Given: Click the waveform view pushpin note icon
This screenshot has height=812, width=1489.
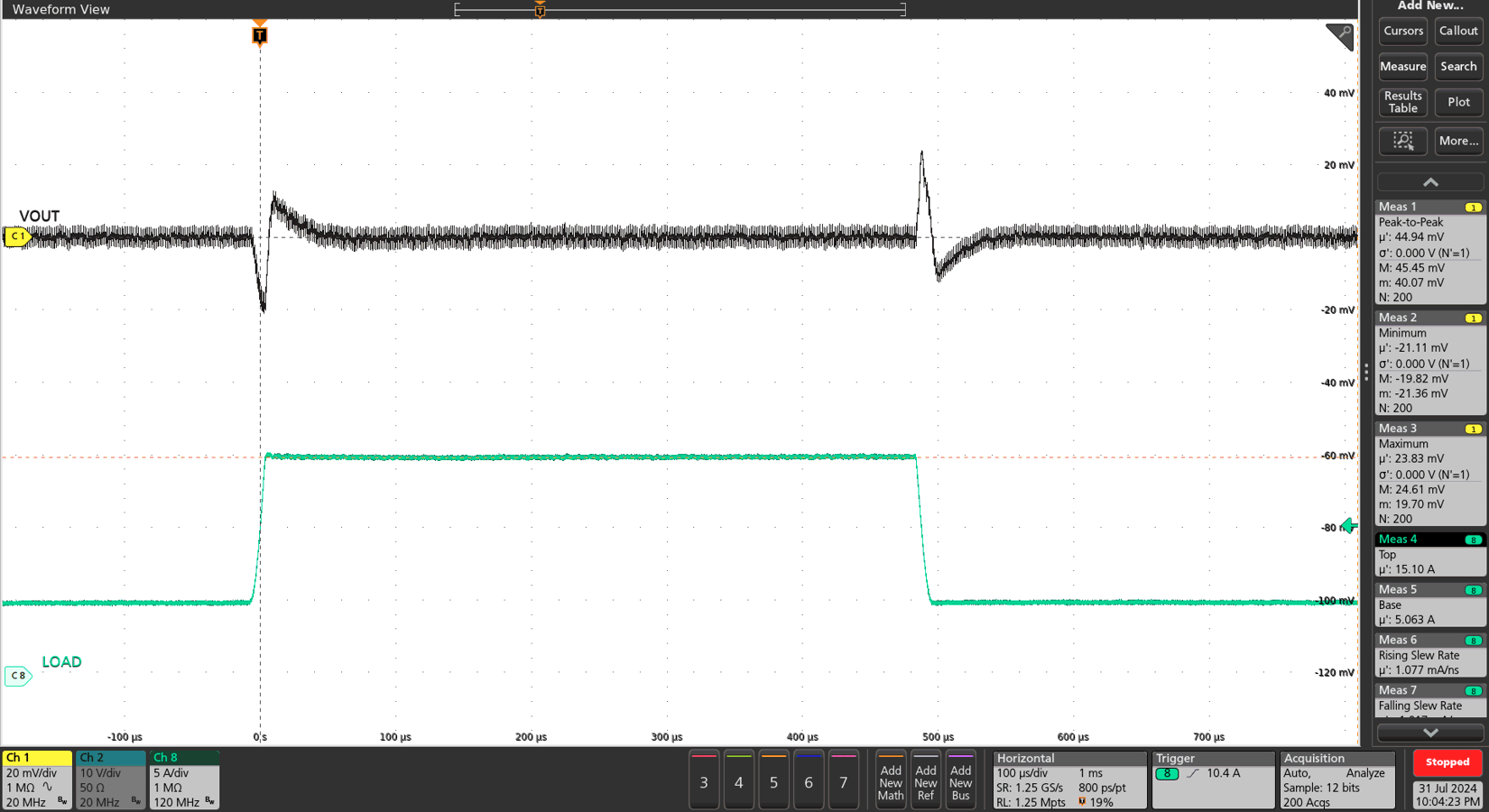Looking at the screenshot, I should click(1340, 36).
